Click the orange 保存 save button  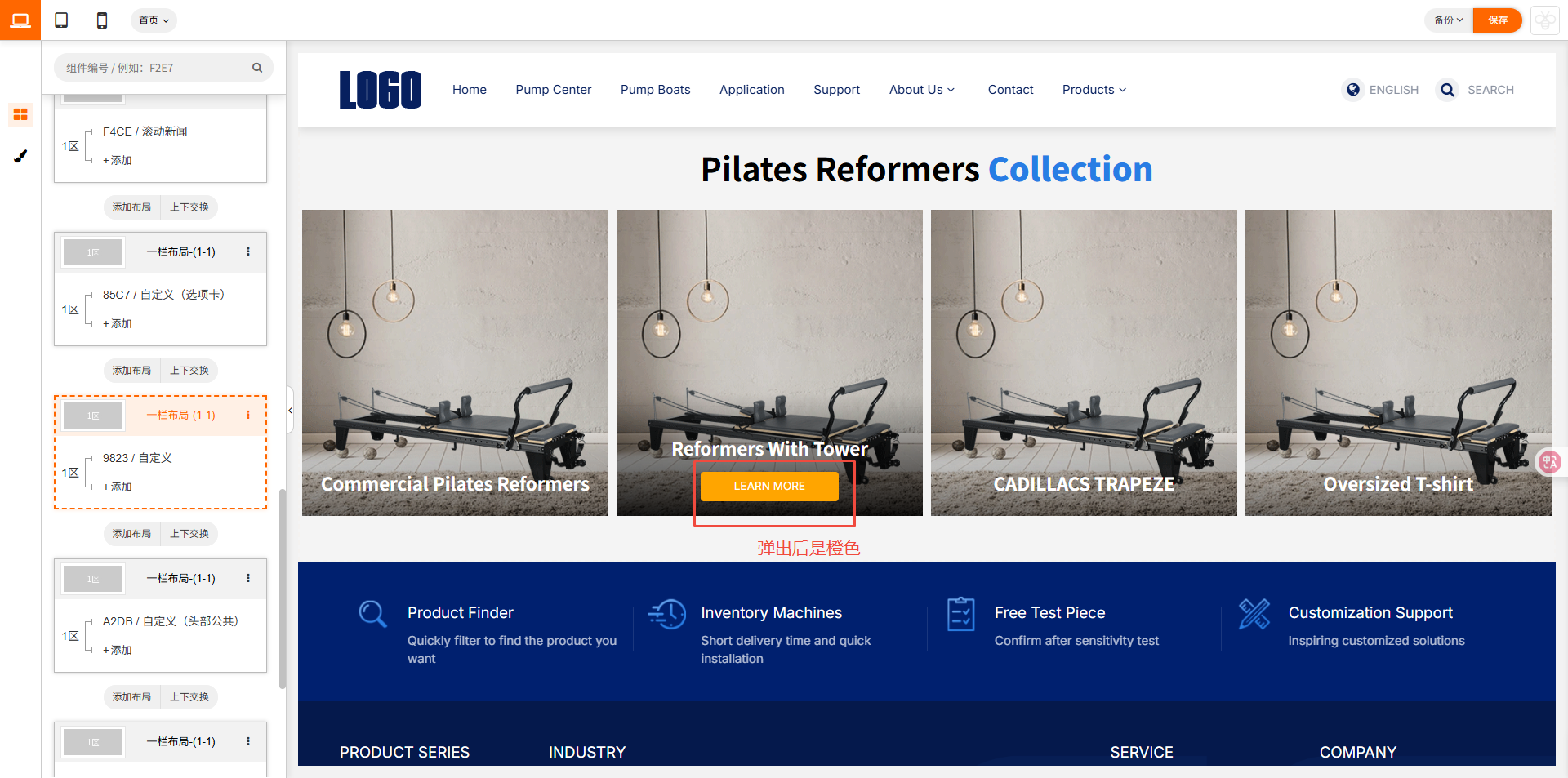1497,20
